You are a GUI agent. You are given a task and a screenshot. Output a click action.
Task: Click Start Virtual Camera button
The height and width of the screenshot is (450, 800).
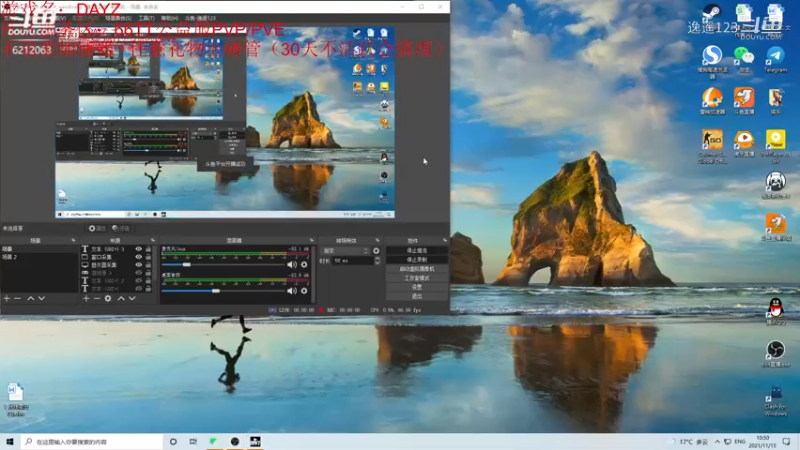(417, 269)
